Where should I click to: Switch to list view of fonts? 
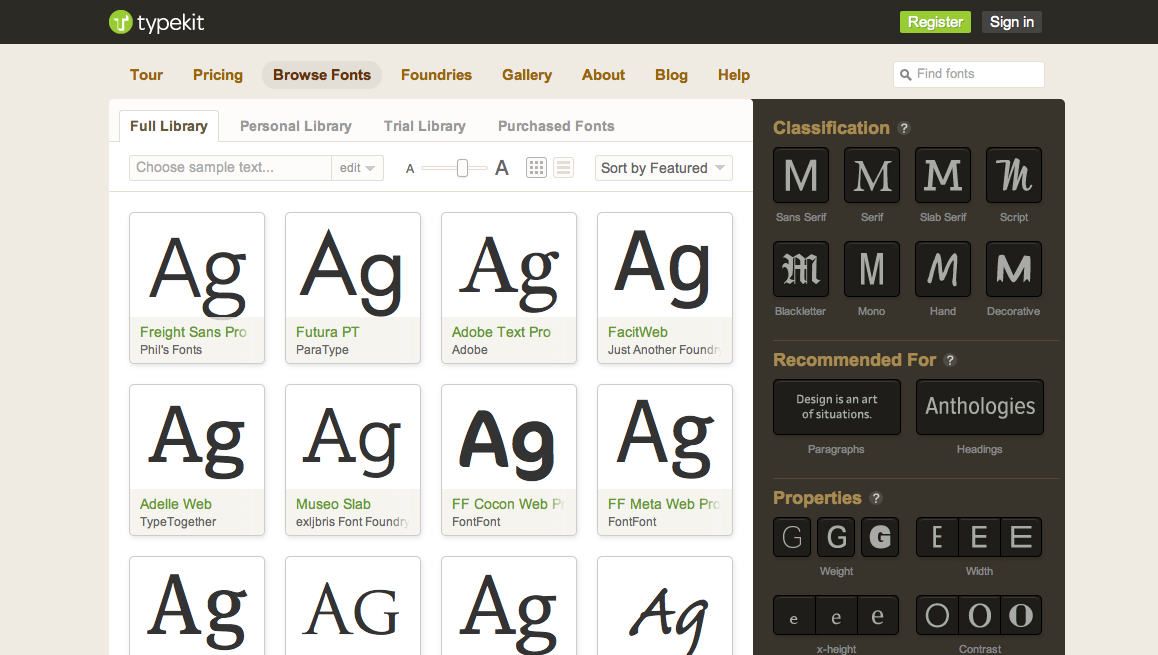point(563,167)
